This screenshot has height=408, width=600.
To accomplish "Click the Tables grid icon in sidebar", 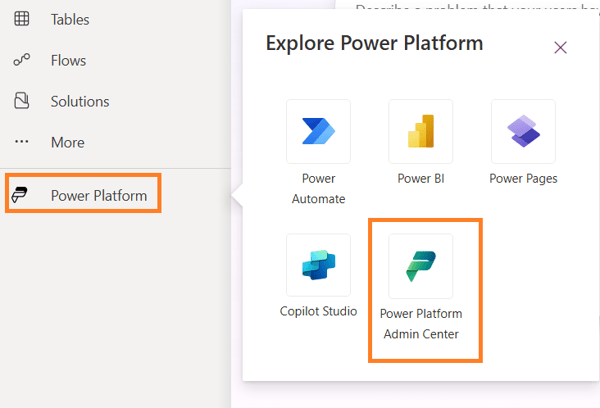I will click(x=21, y=19).
